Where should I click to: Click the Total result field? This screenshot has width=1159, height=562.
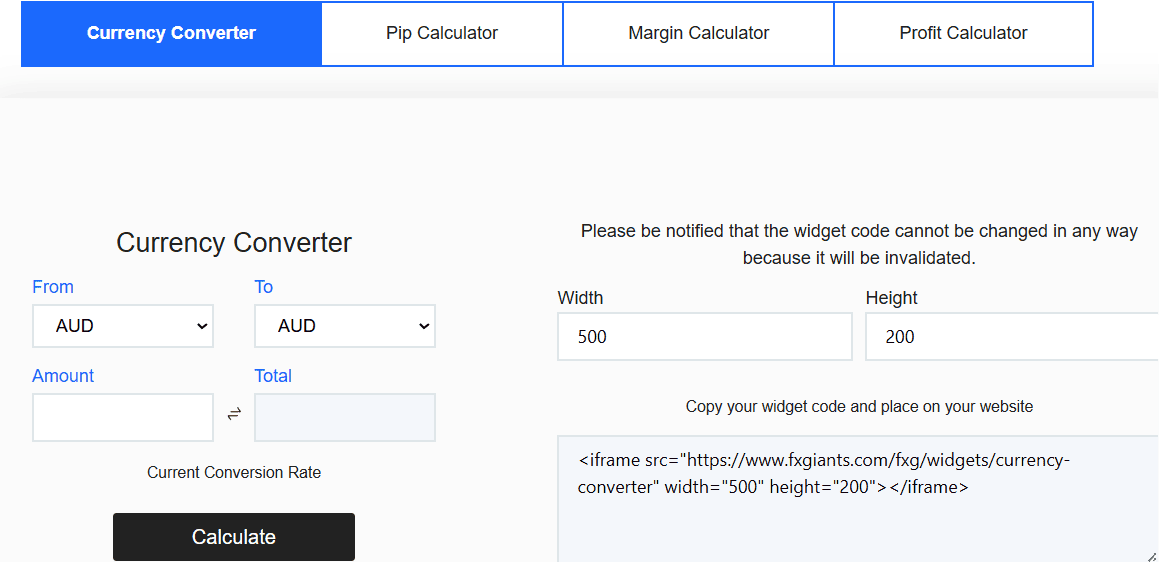345,417
